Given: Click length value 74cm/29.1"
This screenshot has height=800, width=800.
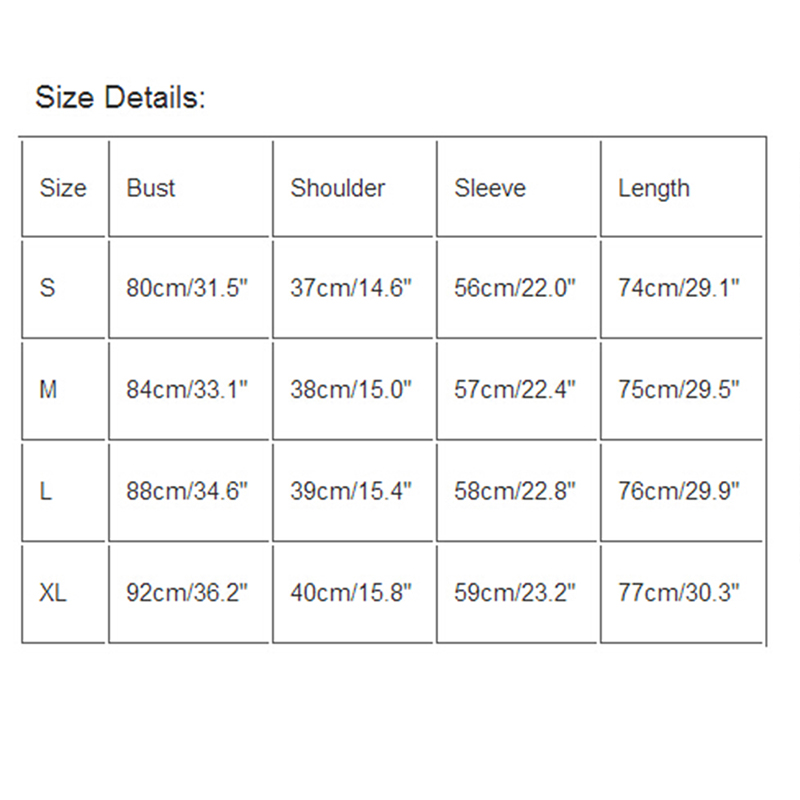Looking at the screenshot, I should (x=679, y=288).
